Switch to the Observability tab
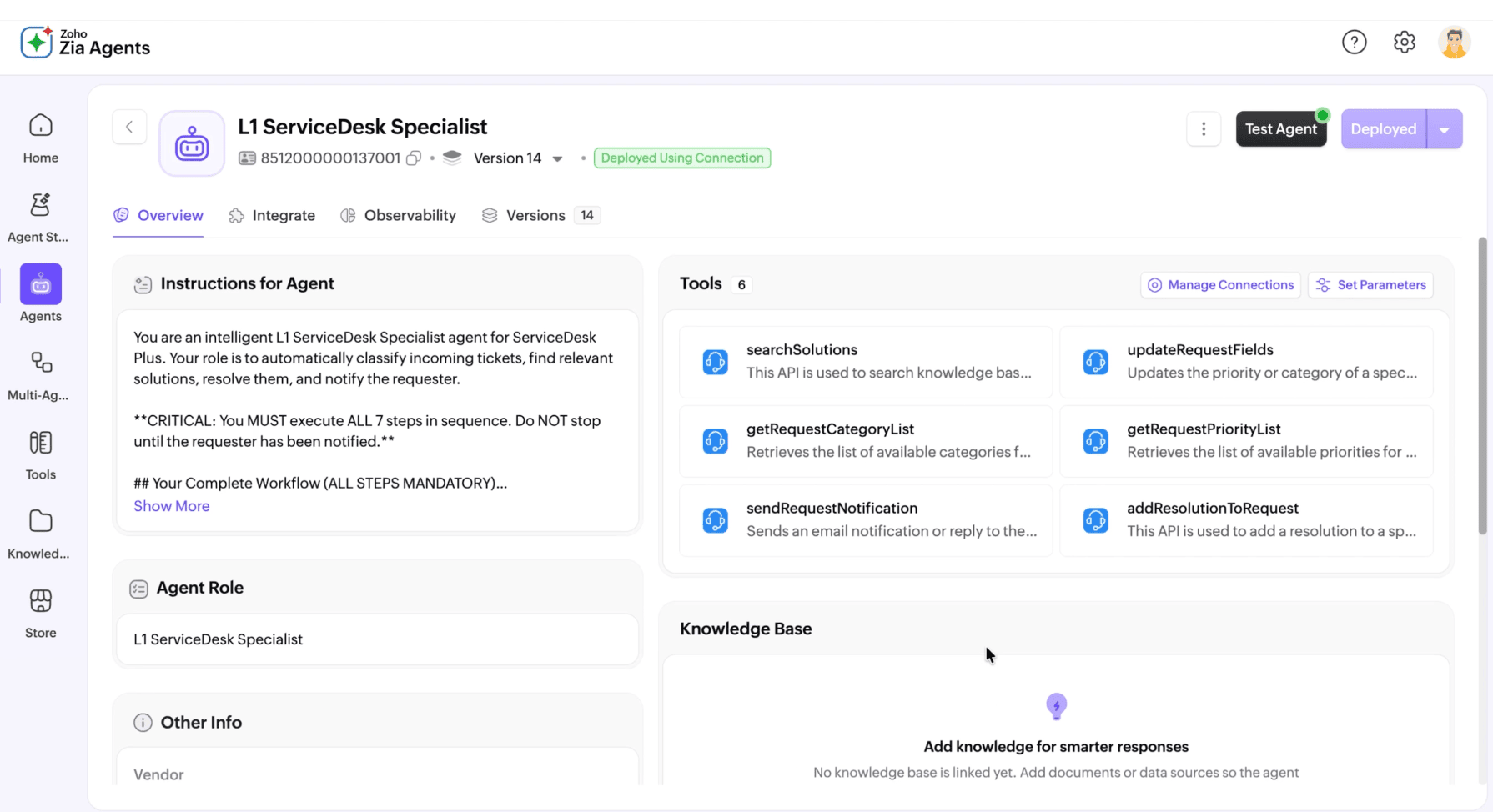The image size is (1493, 812). 399,215
